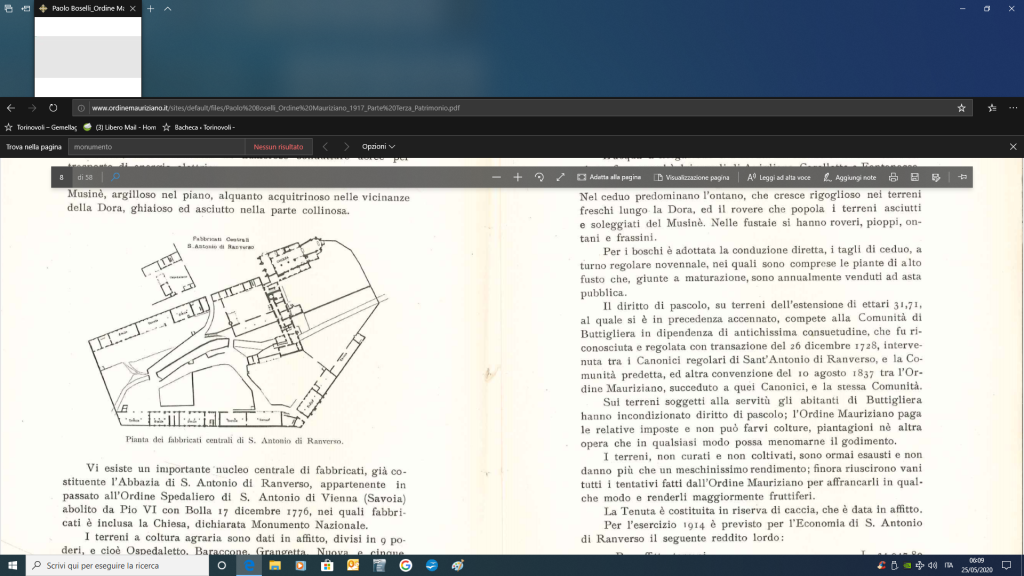
Task: Close the find-in-page bar
Action: (x=1013, y=147)
